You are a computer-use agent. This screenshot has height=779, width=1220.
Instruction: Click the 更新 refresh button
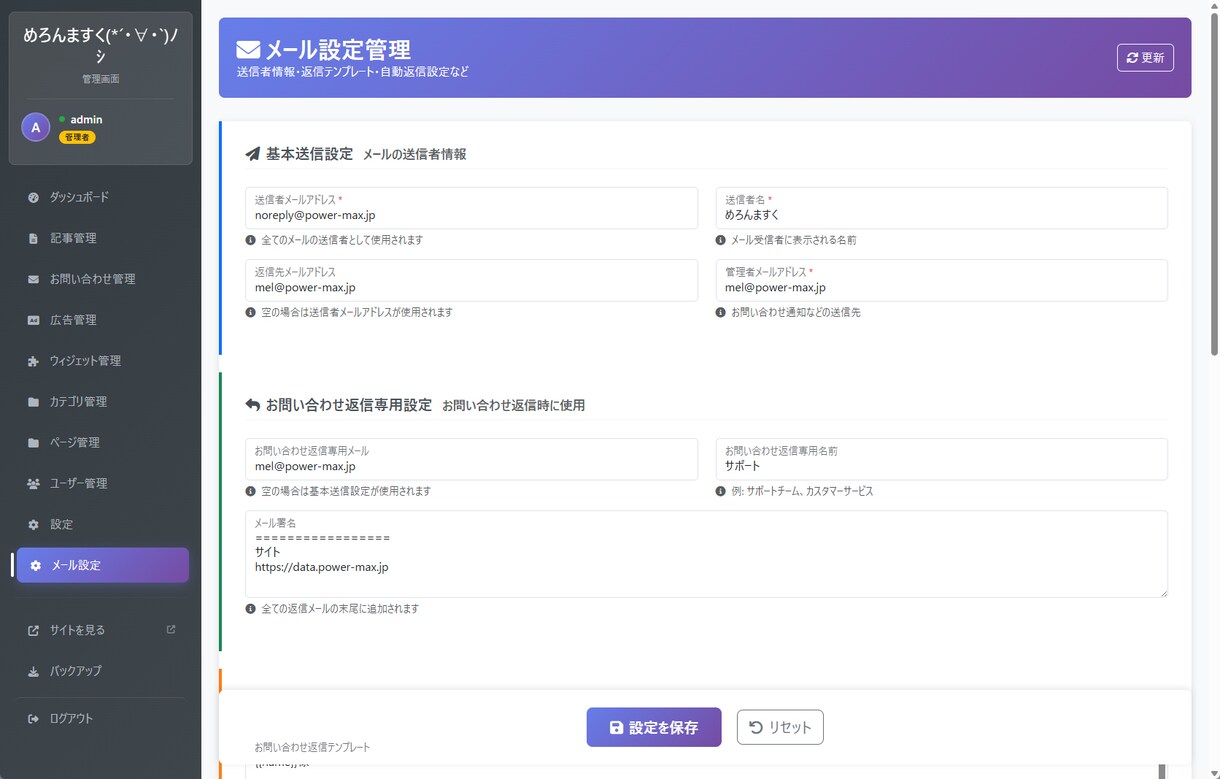(1145, 58)
